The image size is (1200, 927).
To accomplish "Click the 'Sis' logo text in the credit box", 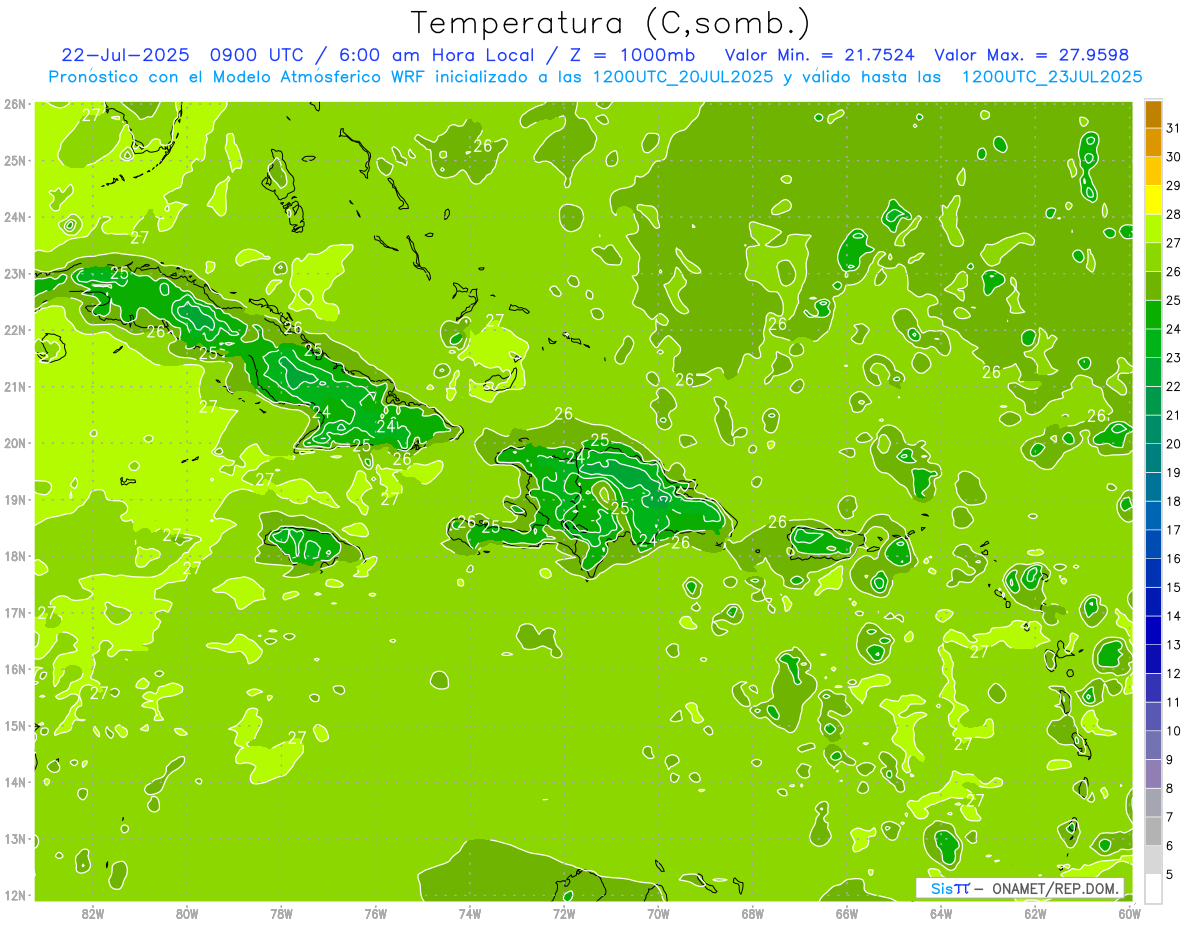I will (x=942, y=888).
